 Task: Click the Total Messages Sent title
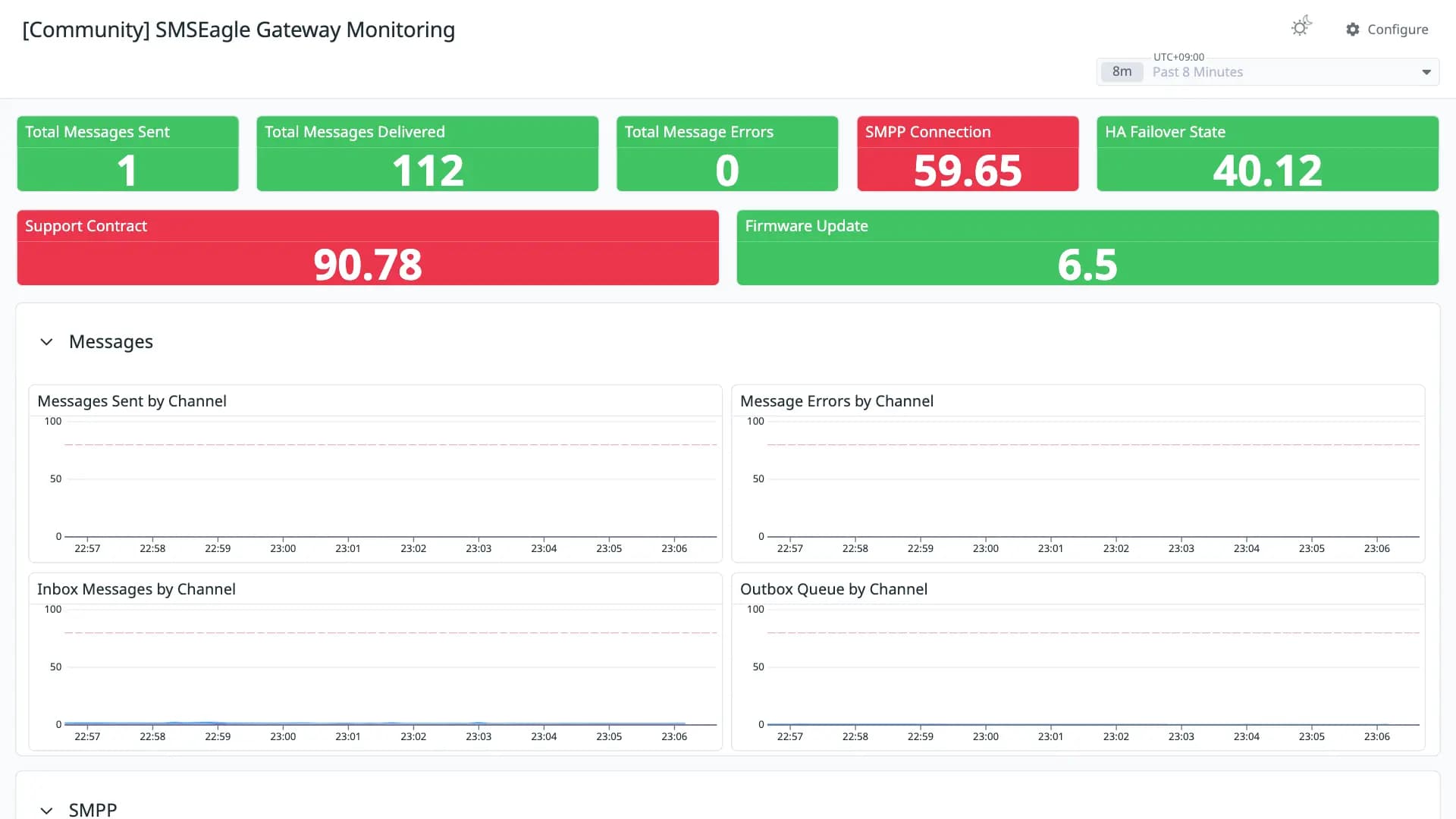click(97, 132)
